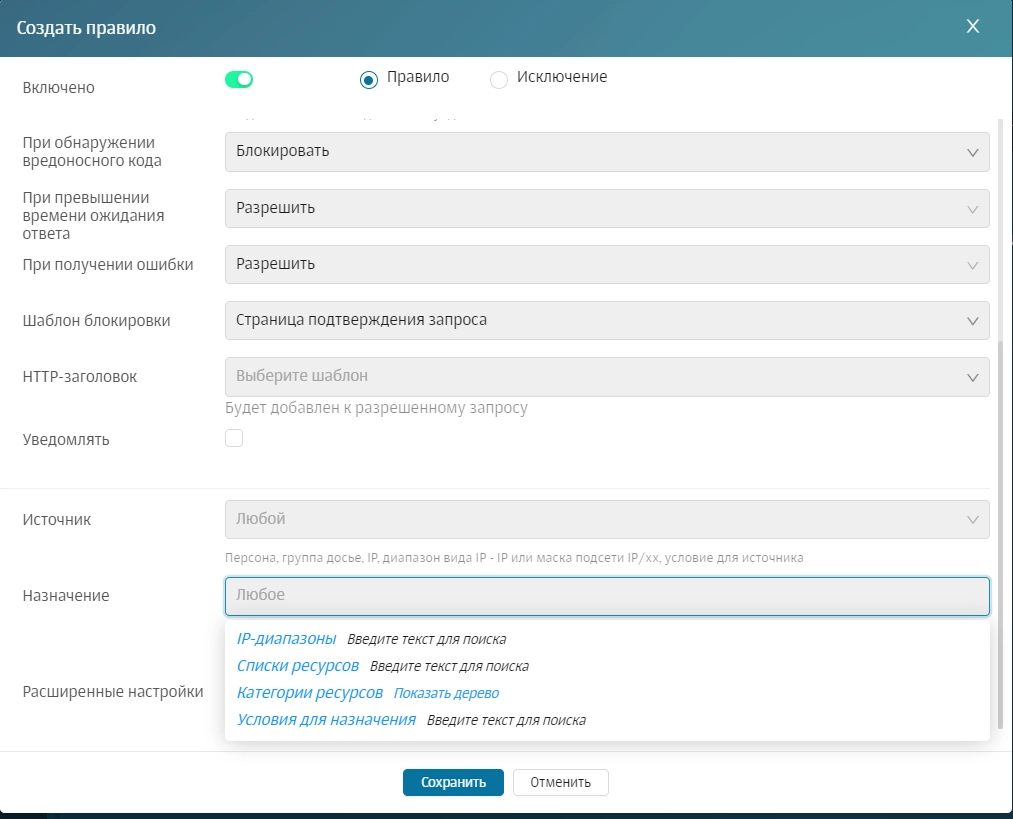Image resolution: width=1013 pixels, height=819 pixels.
Task: Choose Условия для назначения in the list
Action: point(326,720)
